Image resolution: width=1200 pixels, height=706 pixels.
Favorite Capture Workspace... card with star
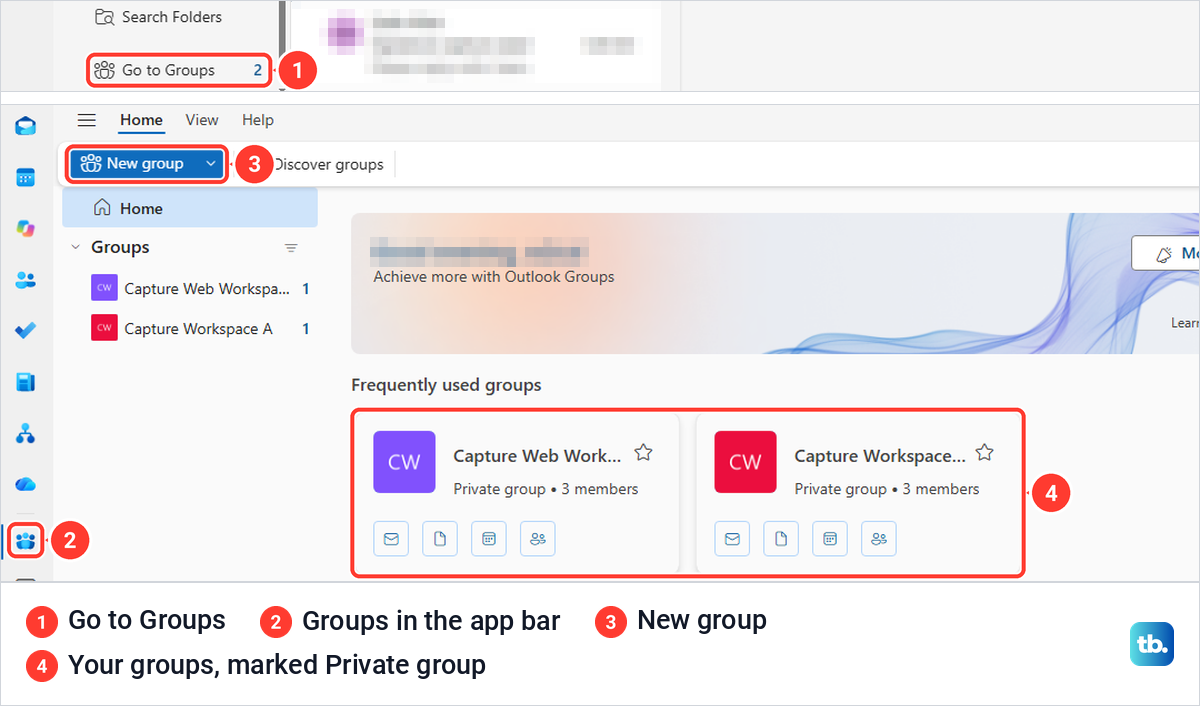[x=985, y=453]
